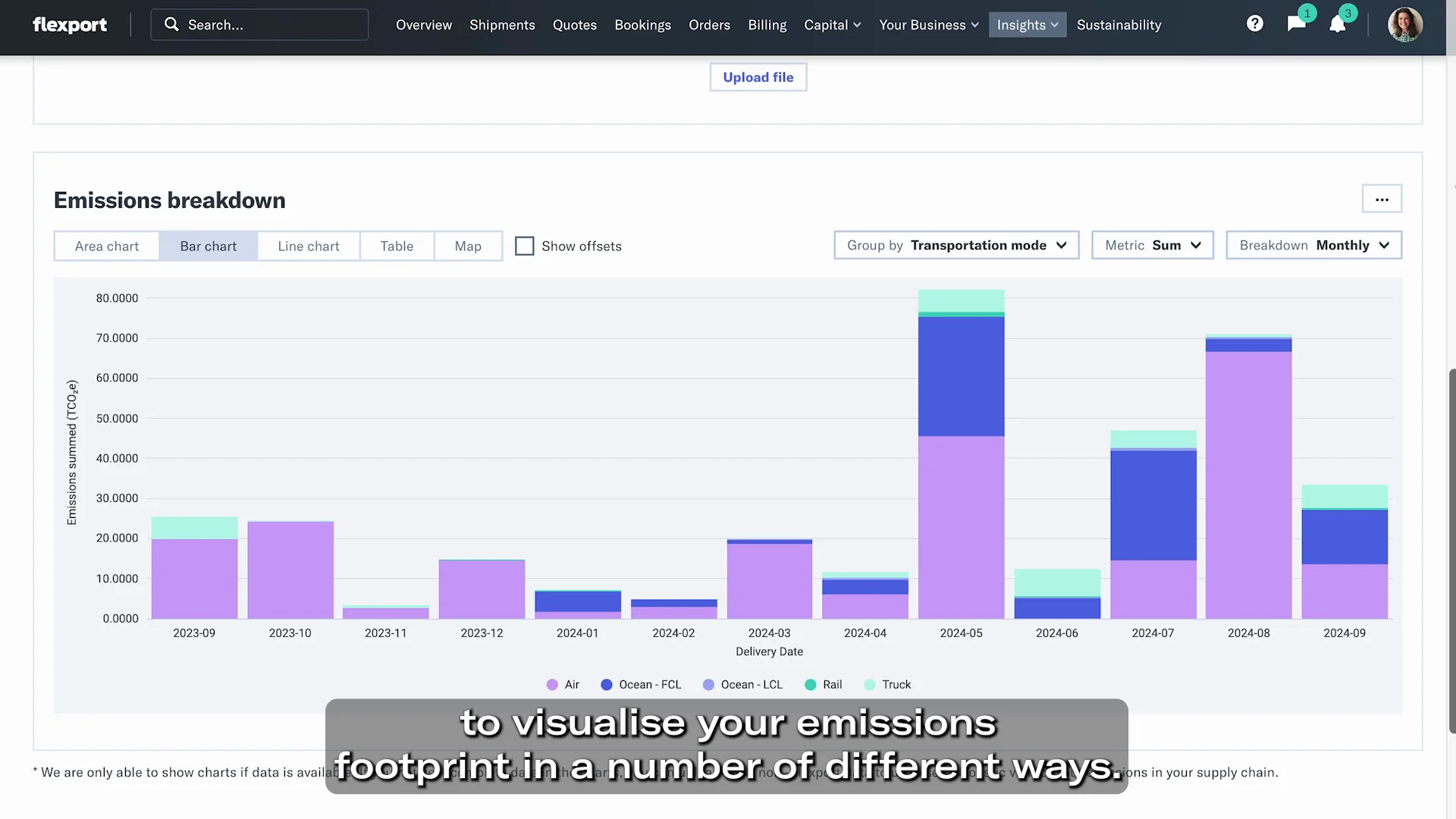Click the Flexport logo
Screen dimensions: 1456x819
pos(70,25)
